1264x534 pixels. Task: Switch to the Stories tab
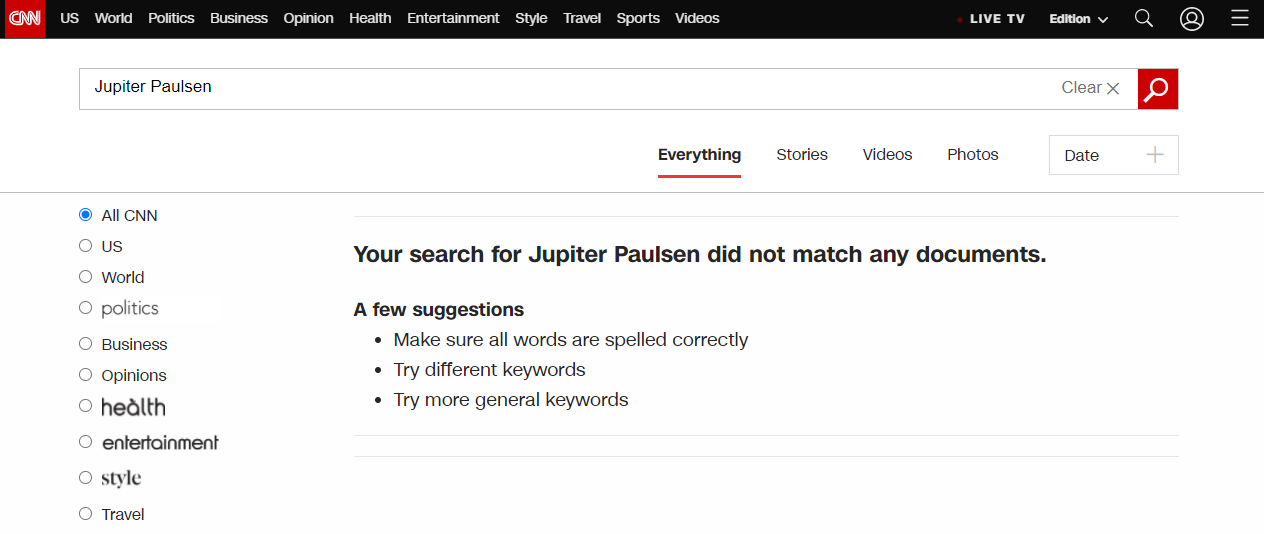802,155
